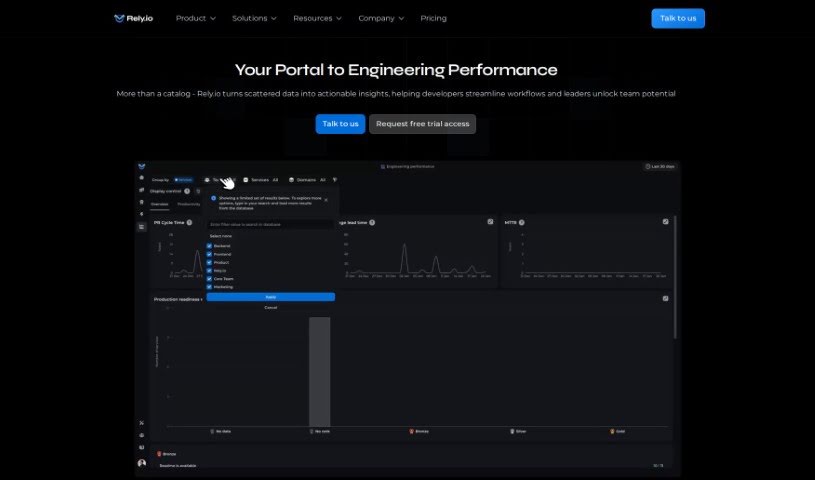This screenshot has height=480, width=815.
Task: Click the gray No rank bar
Action: 320,372
